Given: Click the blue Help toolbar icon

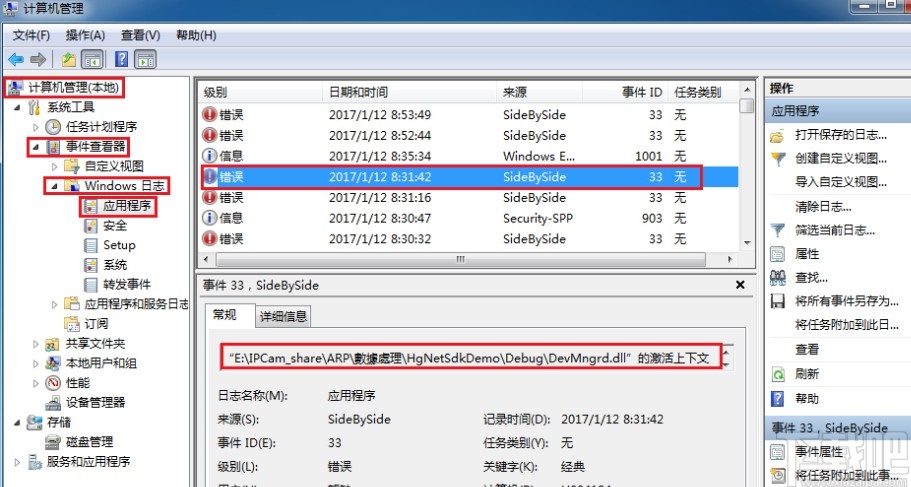Looking at the screenshot, I should (x=121, y=59).
